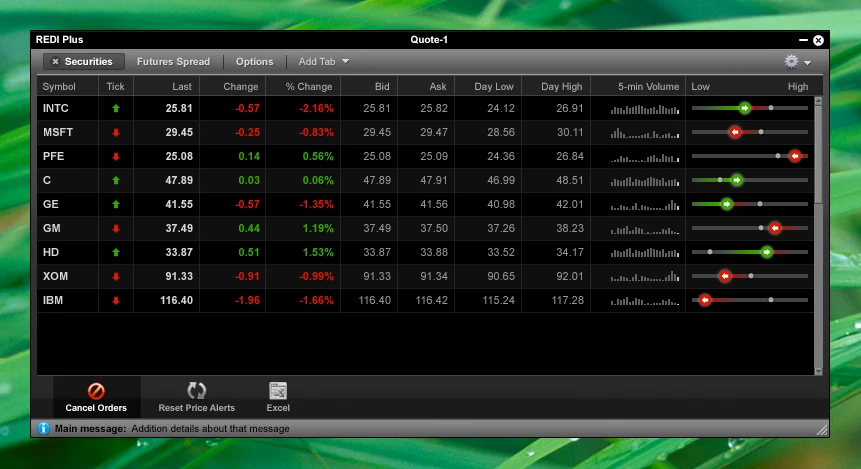Sort by the Symbol column header
861x469 pixels.
coord(59,86)
